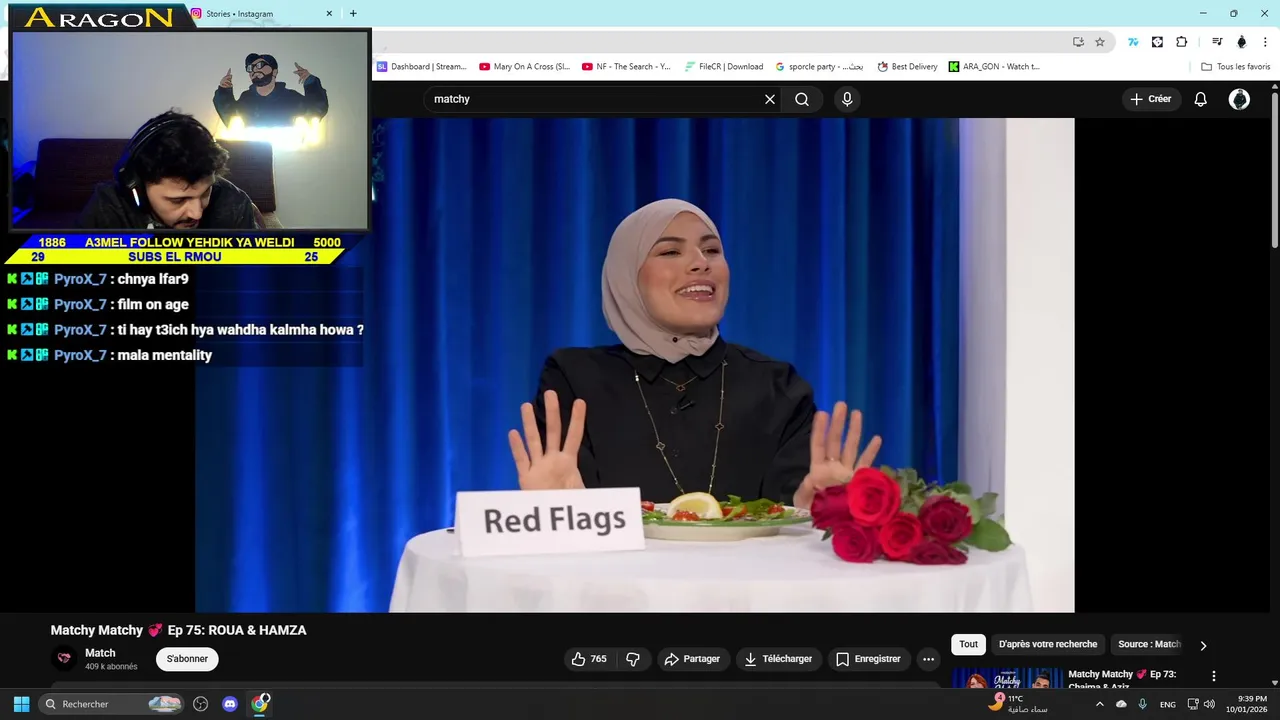Show hidden system tray icons
The width and height of the screenshot is (1280, 720).
tap(1099, 704)
